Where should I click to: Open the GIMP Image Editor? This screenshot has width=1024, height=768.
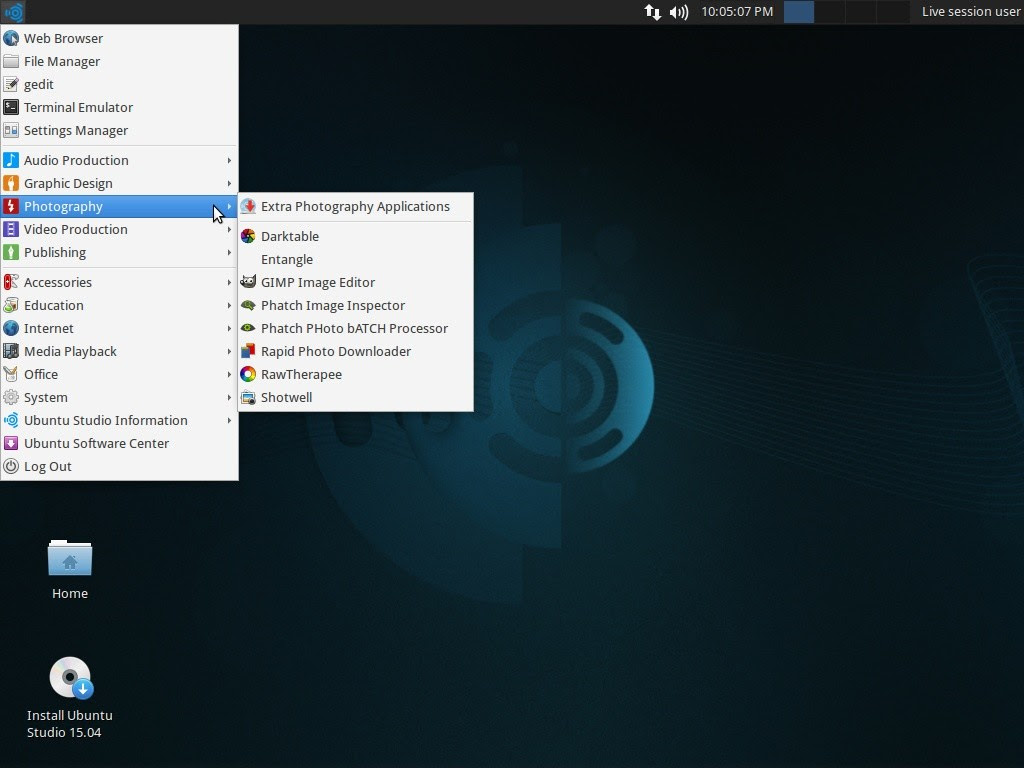(319, 282)
